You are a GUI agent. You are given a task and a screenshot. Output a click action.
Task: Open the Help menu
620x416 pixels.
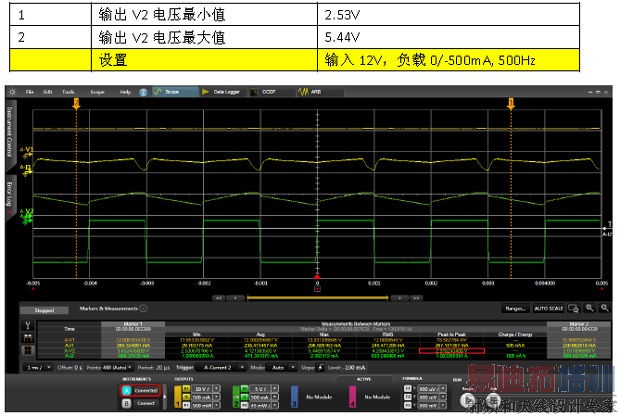tap(125, 92)
